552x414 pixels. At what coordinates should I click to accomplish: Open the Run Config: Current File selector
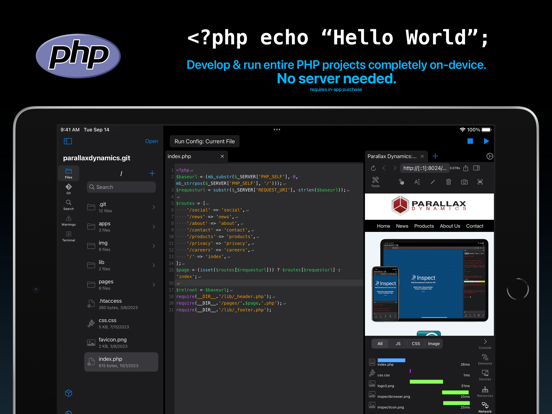(x=205, y=141)
